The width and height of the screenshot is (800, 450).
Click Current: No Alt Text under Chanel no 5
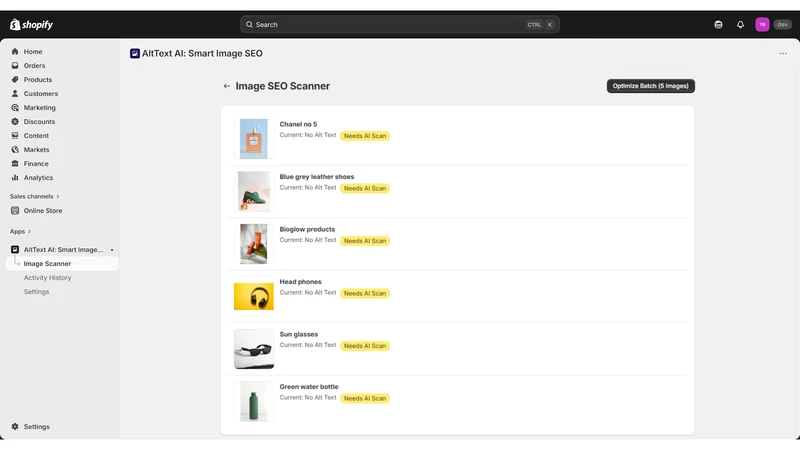pyautogui.click(x=308, y=135)
